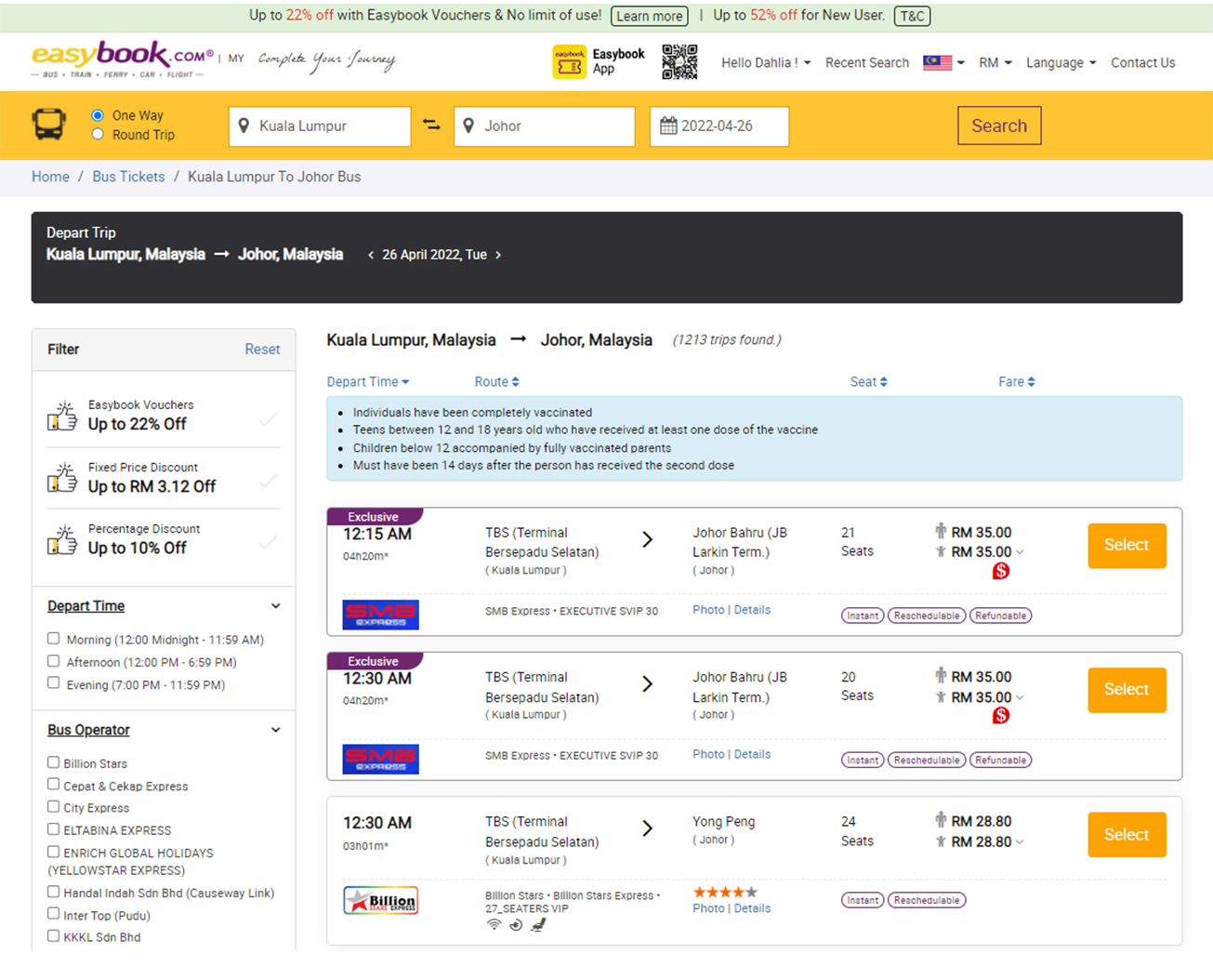Click the Search button
Image resolution: width=1213 pixels, height=980 pixels.
point(999,126)
